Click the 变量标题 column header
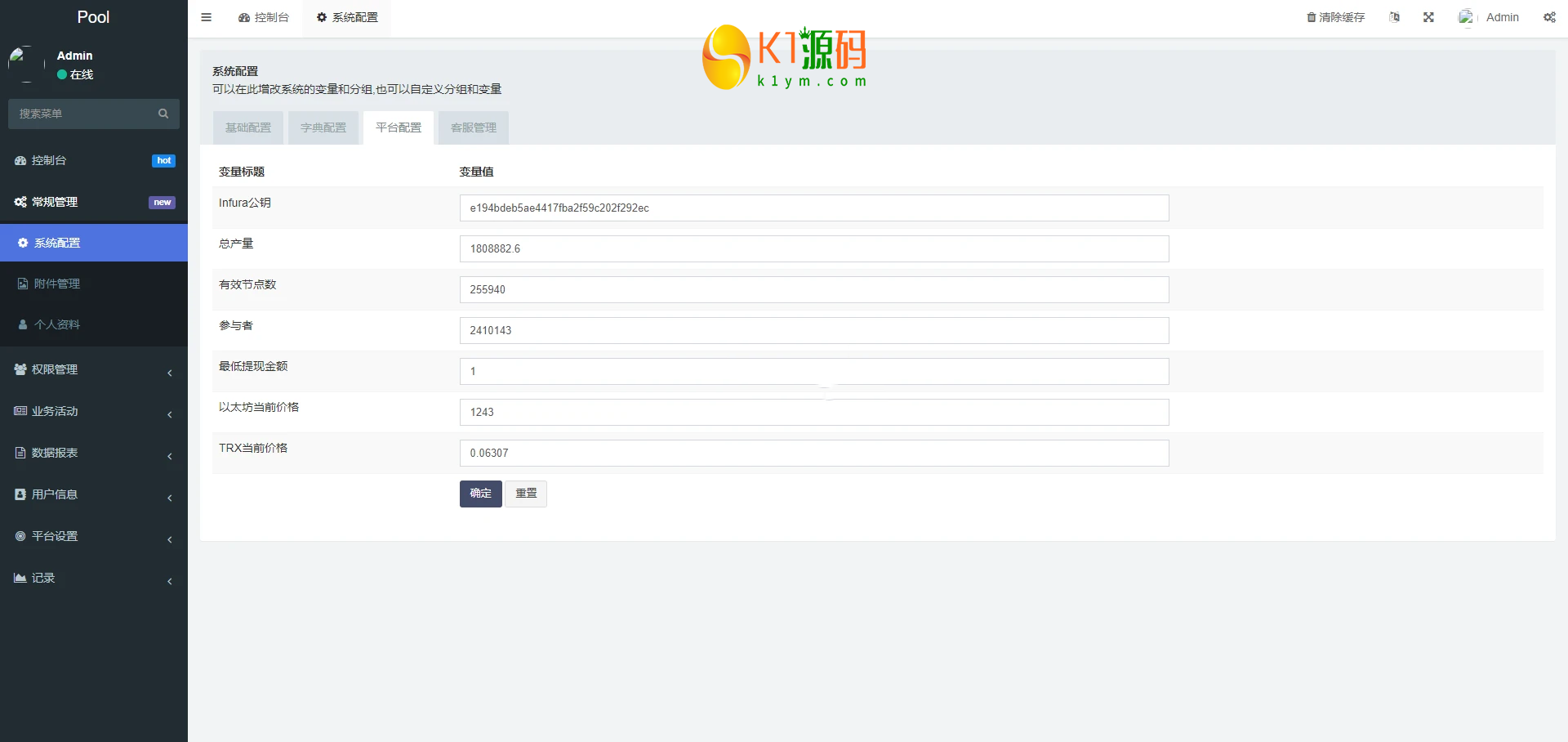 pos(242,172)
